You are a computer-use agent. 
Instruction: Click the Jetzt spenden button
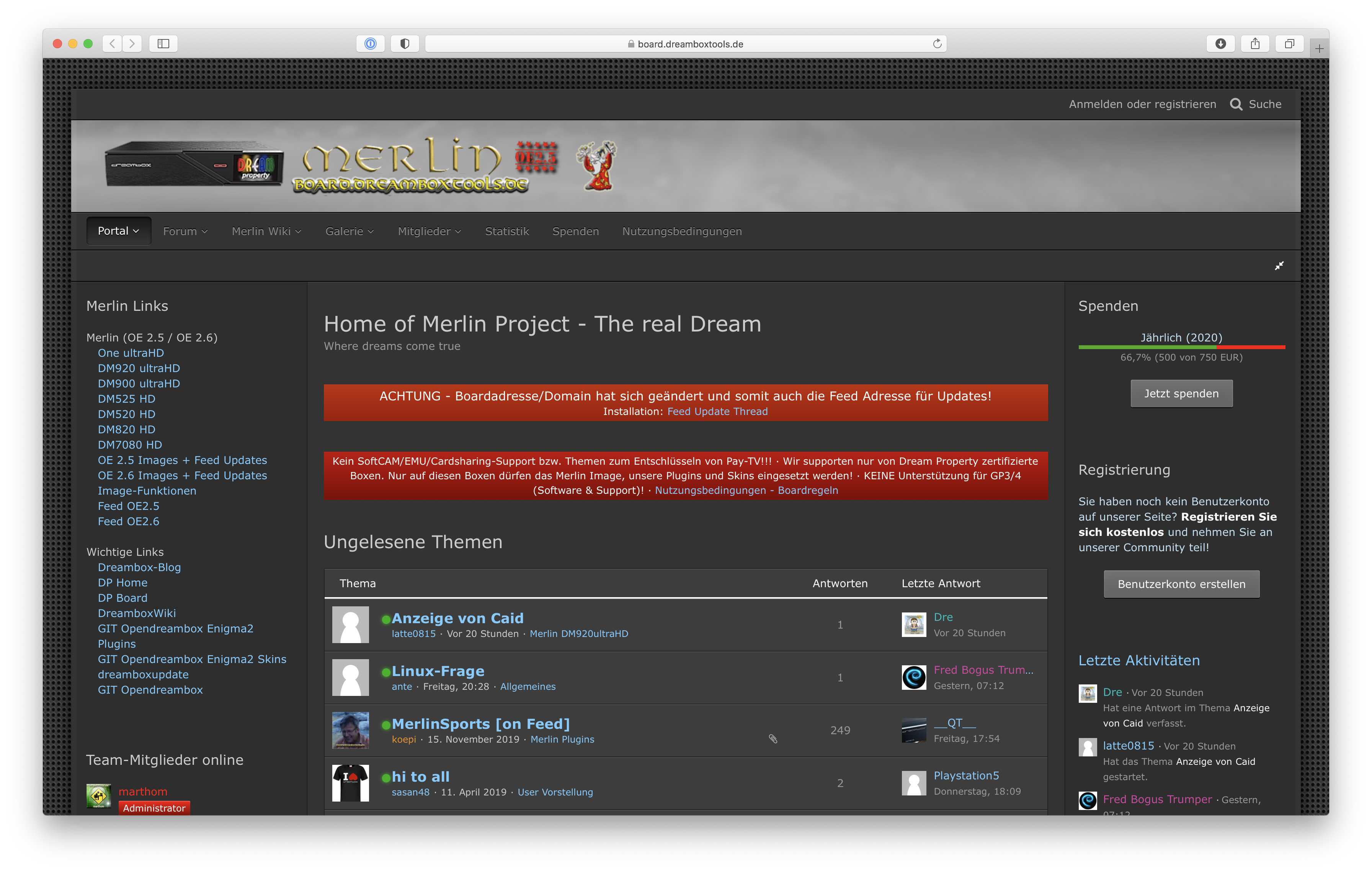1181,394
